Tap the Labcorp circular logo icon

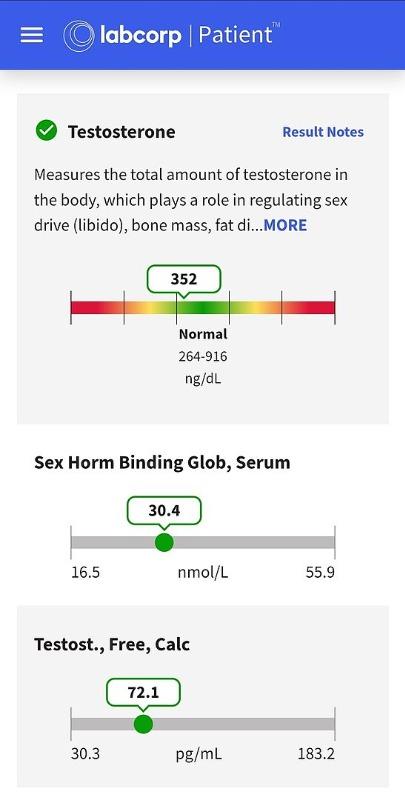point(79,36)
